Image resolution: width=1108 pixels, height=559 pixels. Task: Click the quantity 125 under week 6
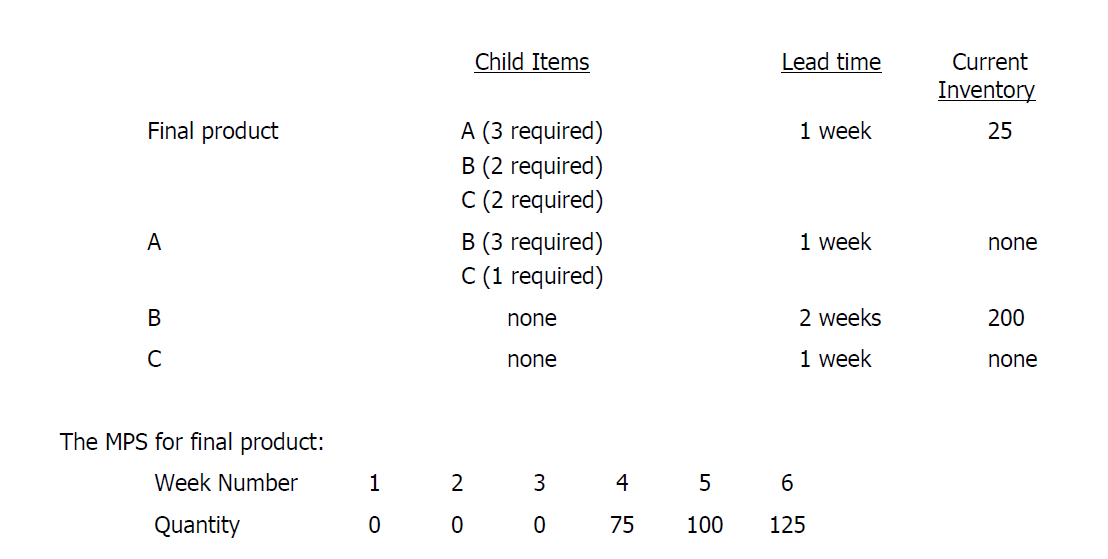787,525
